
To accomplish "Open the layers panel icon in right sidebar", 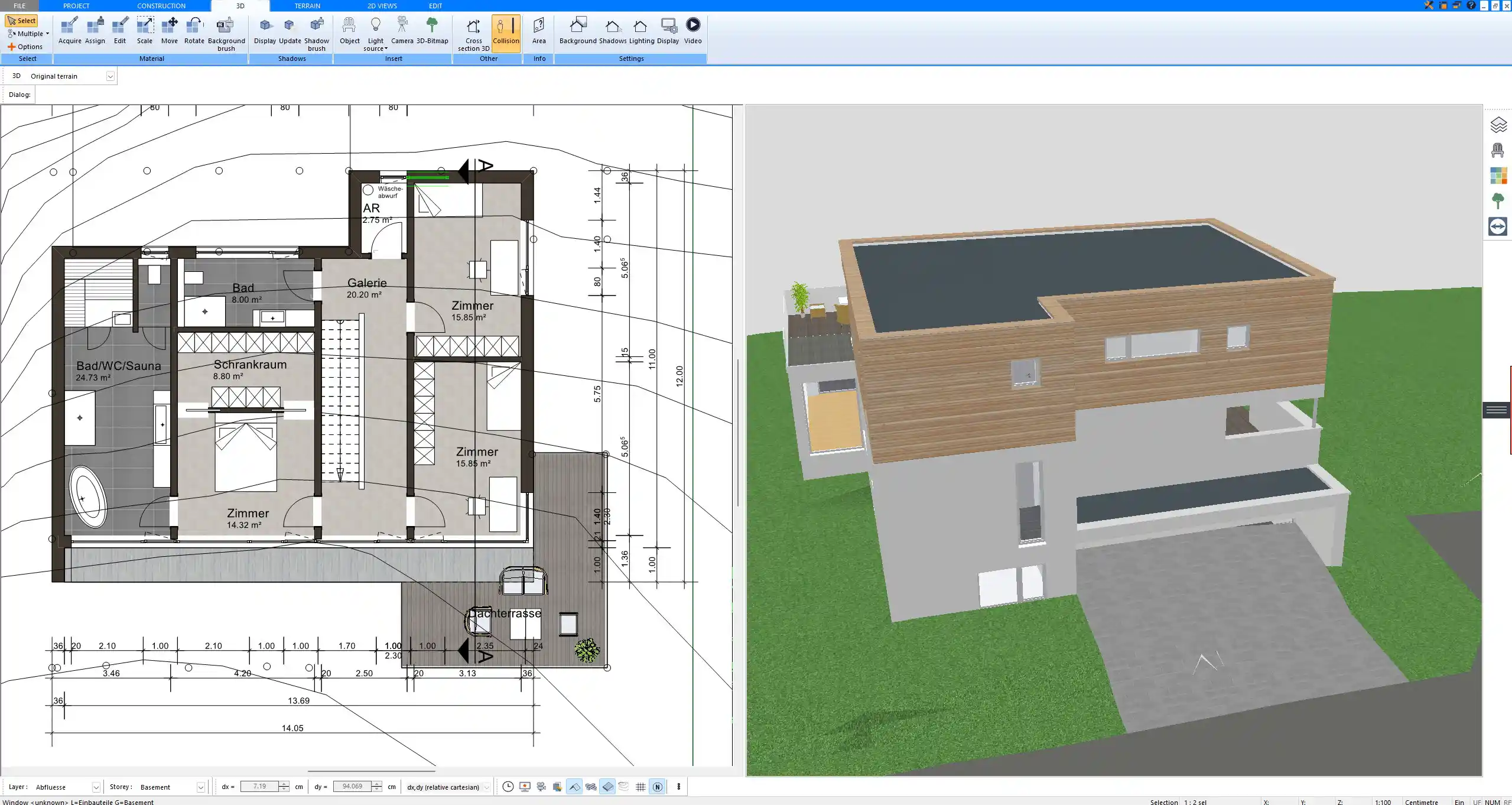I will pos(1498,125).
